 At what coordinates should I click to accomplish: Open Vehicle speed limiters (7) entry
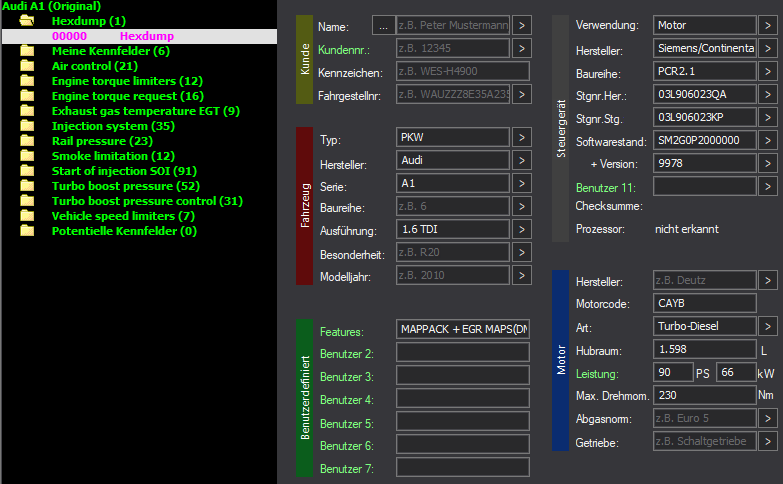click(123, 216)
